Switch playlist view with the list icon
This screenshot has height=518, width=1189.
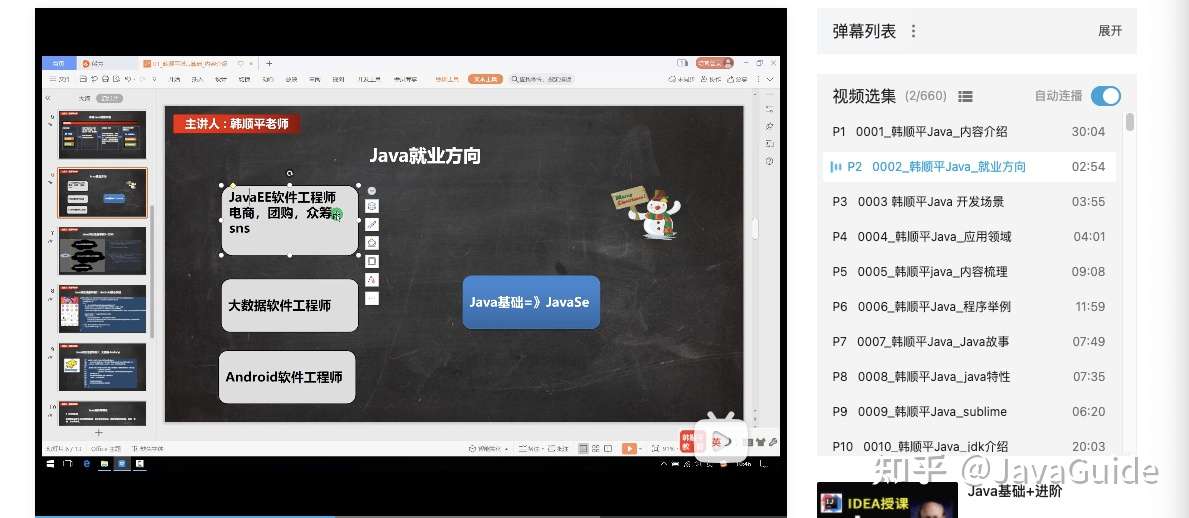point(965,96)
